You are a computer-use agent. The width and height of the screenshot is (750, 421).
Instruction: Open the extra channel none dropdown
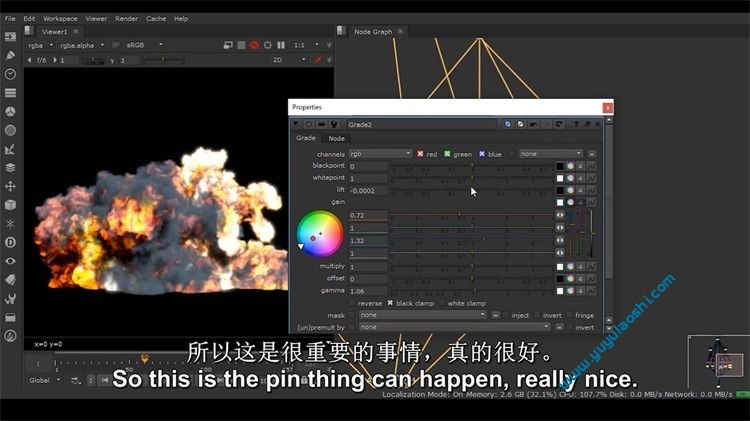[x=551, y=154]
